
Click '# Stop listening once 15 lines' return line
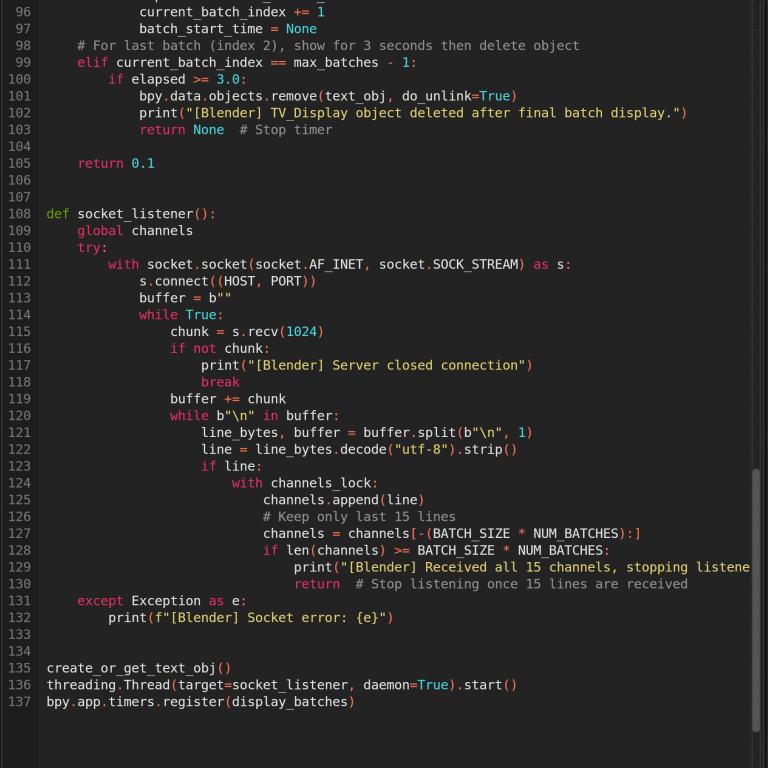[490, 584]
